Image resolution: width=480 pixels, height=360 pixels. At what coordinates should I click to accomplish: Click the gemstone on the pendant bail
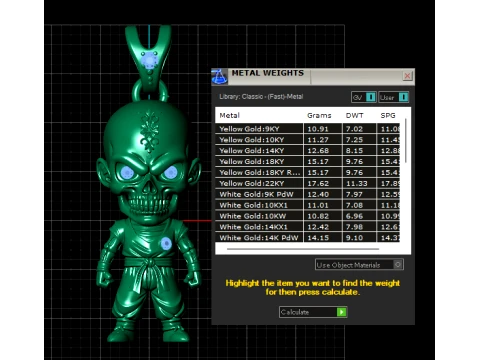[x=149, y=60]
